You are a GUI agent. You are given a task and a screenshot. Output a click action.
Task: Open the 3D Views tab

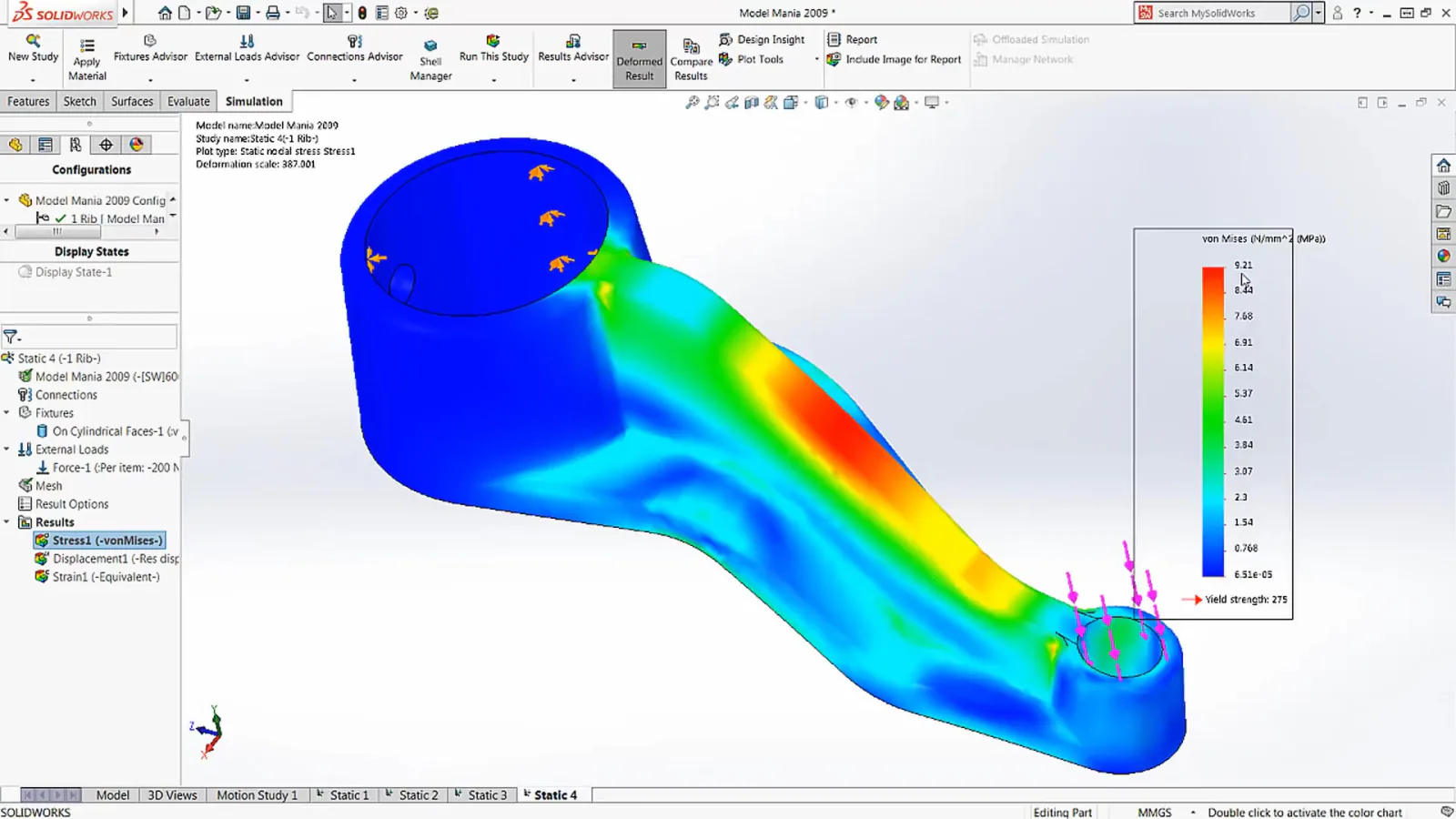pyautogui.click(x=172, y=795)
